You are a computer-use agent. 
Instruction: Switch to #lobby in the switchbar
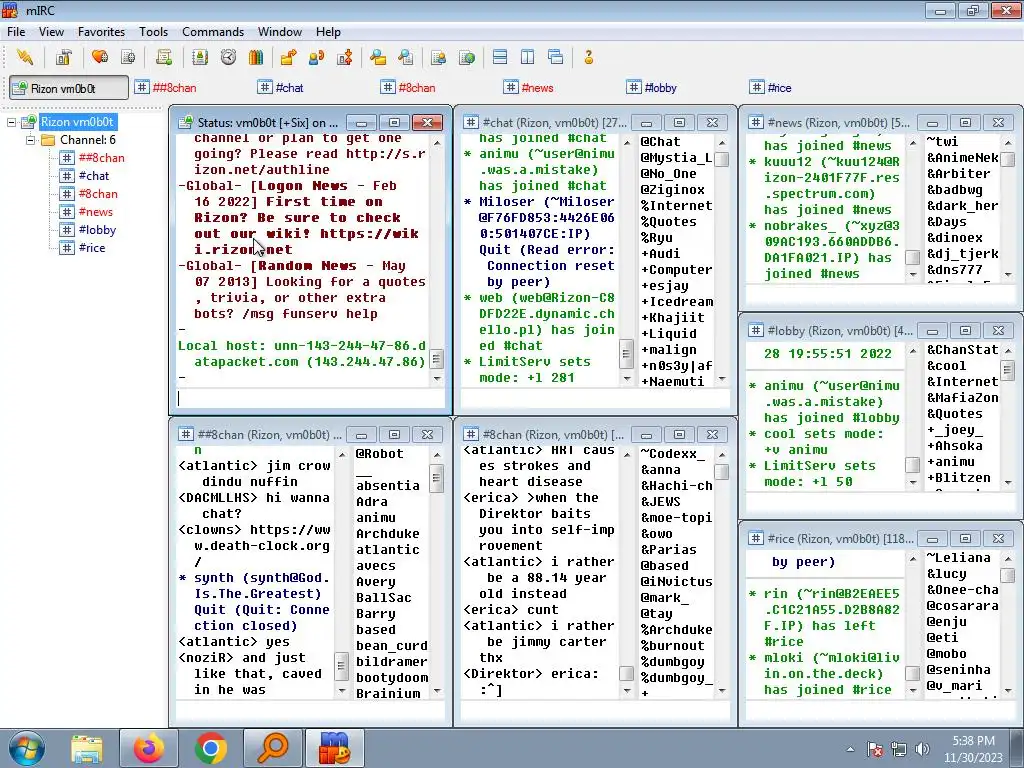click(x=652, y=88)
